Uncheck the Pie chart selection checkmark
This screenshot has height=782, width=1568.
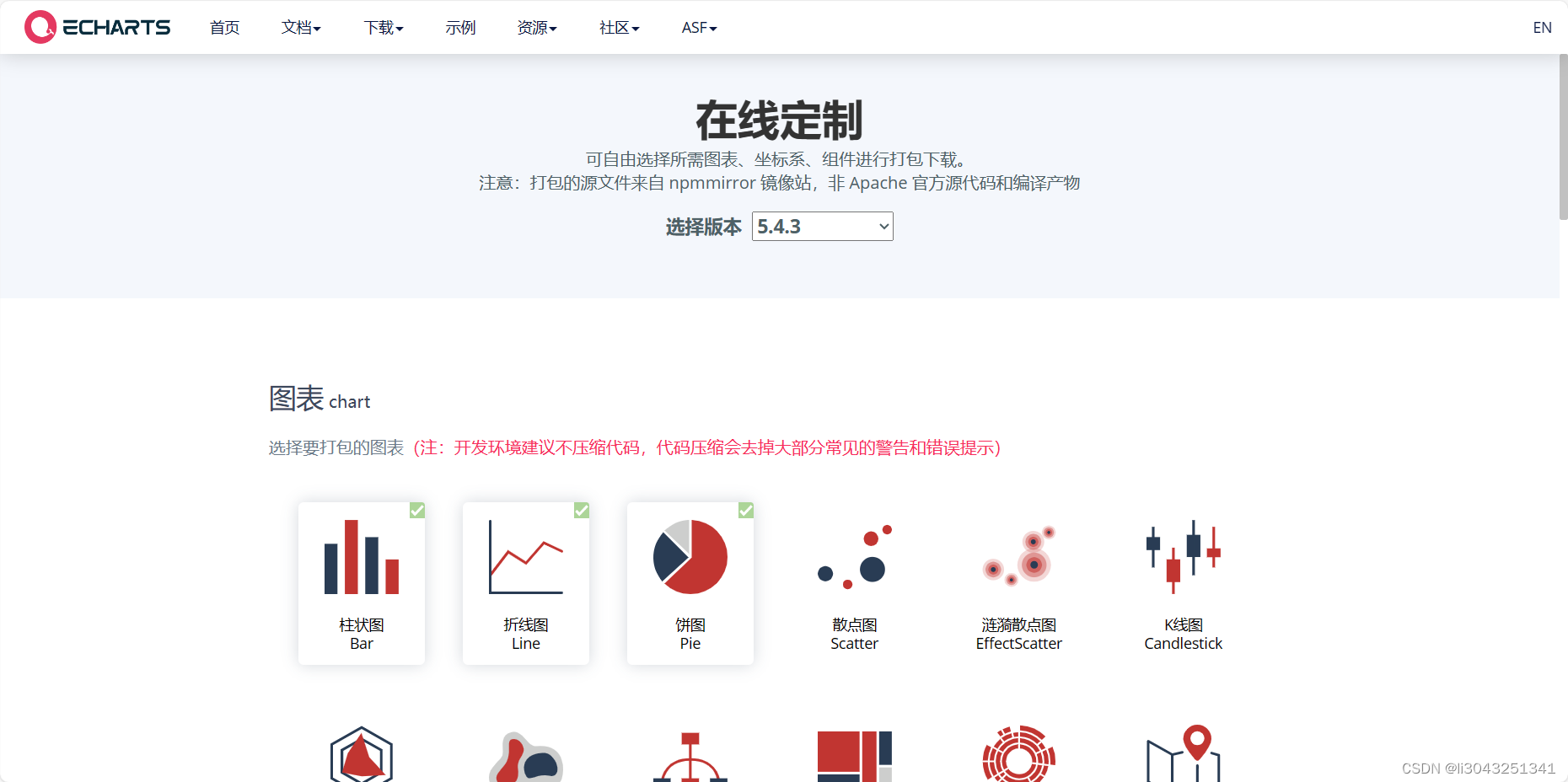click(745, 510)
